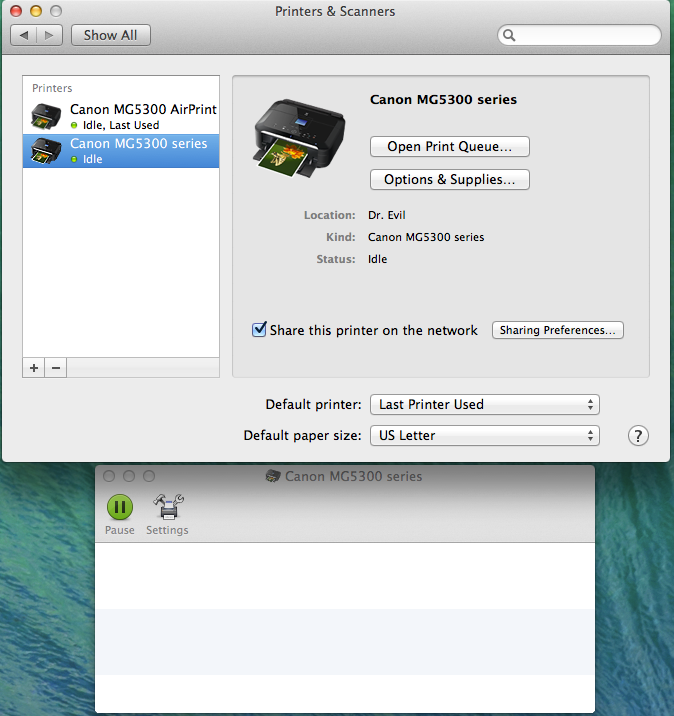The height and width of the screenshot is (716, 674).
Task: Click the Canon MG5300 AirPrint printer icon
Action: [x=46, y=116]
